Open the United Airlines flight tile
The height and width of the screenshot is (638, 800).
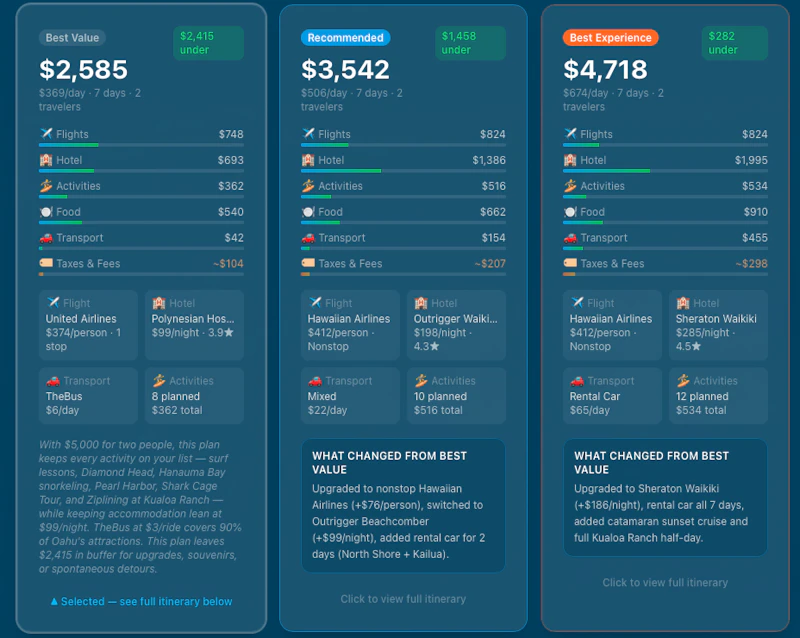coord(88,325)
